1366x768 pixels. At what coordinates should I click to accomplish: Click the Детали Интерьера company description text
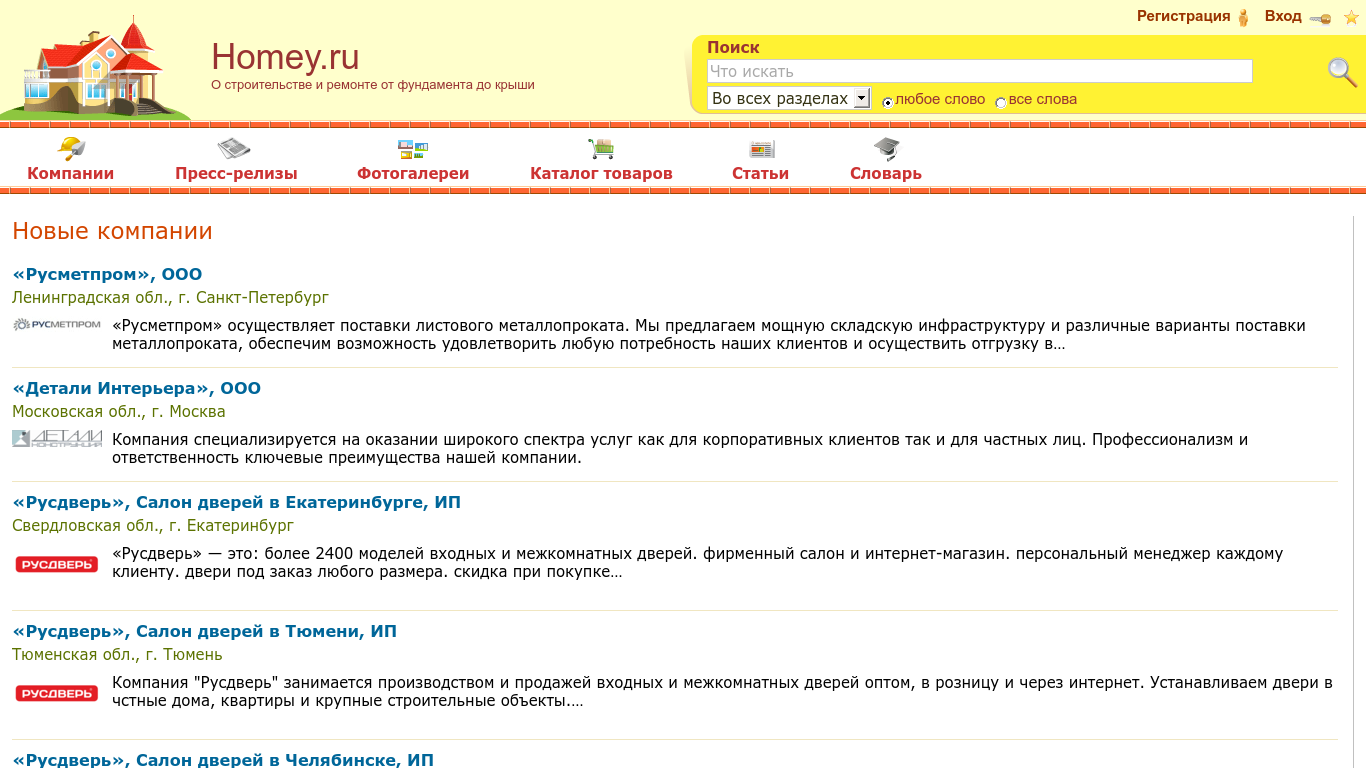pos(680,449)
